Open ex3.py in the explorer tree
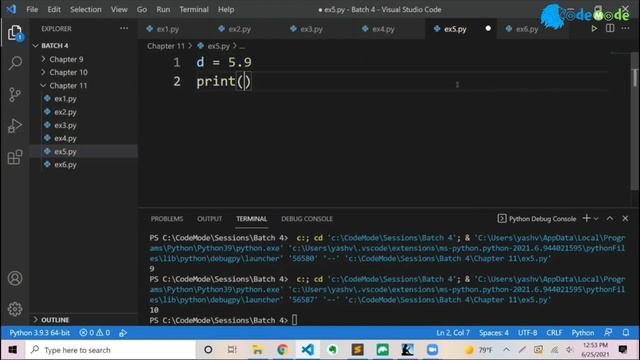 (65, 125)
